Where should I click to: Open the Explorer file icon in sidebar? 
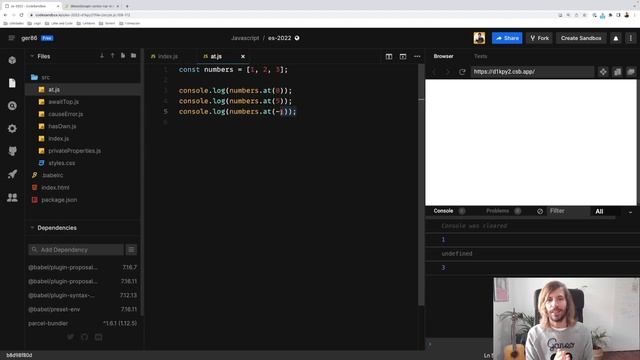tap(12, 83)
